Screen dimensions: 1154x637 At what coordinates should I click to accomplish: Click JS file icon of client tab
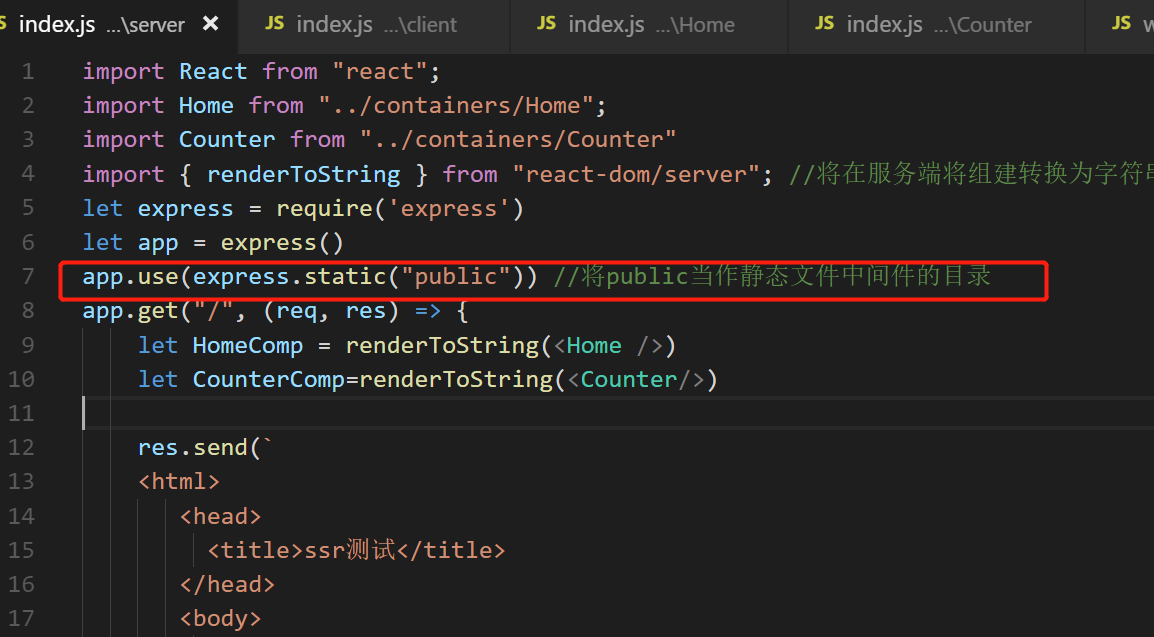coord(275,24)
